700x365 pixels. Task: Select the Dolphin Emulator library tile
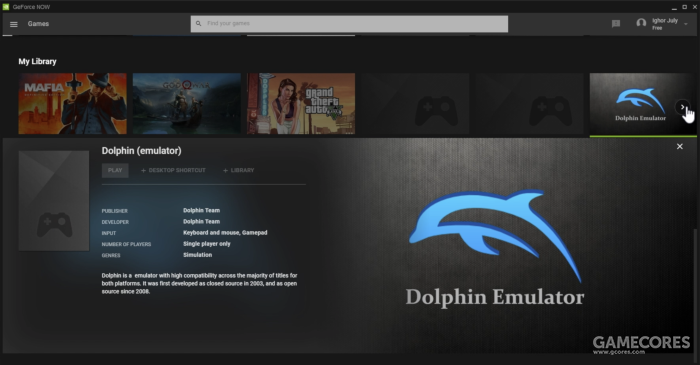[640, 104]
